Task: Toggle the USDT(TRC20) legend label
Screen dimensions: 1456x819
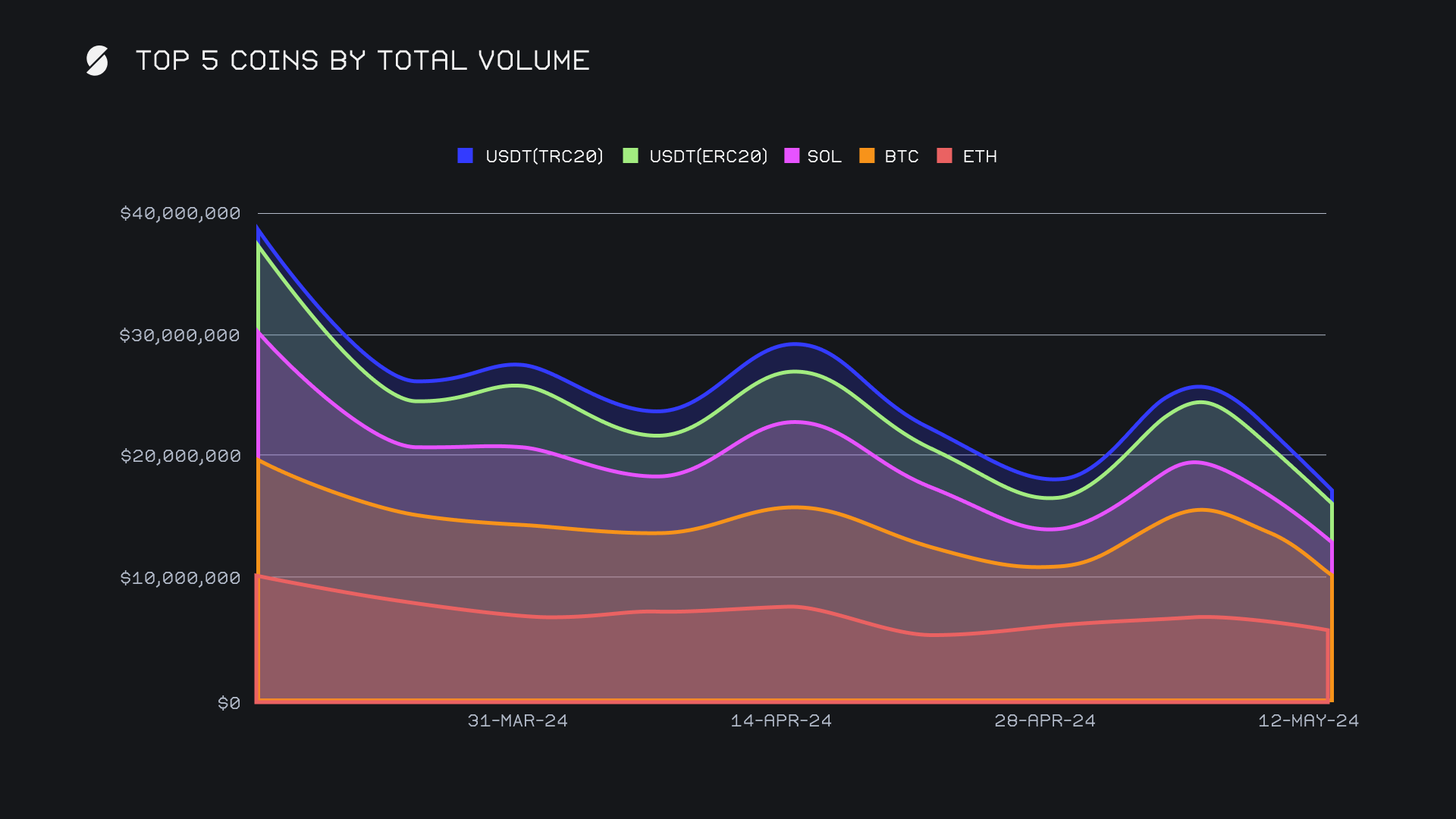Action: (x=544, y=156)
